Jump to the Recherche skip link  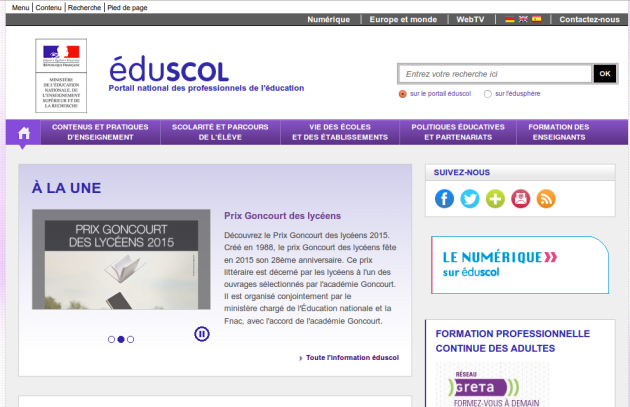pos(84,8)
